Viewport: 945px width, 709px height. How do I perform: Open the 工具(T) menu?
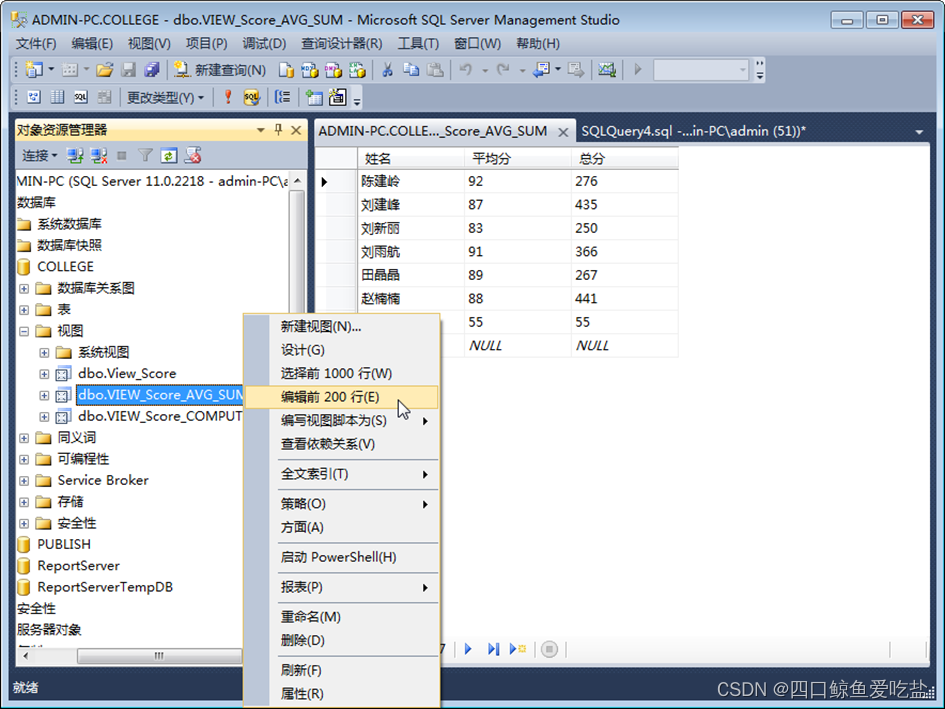(x=418, y=43)
